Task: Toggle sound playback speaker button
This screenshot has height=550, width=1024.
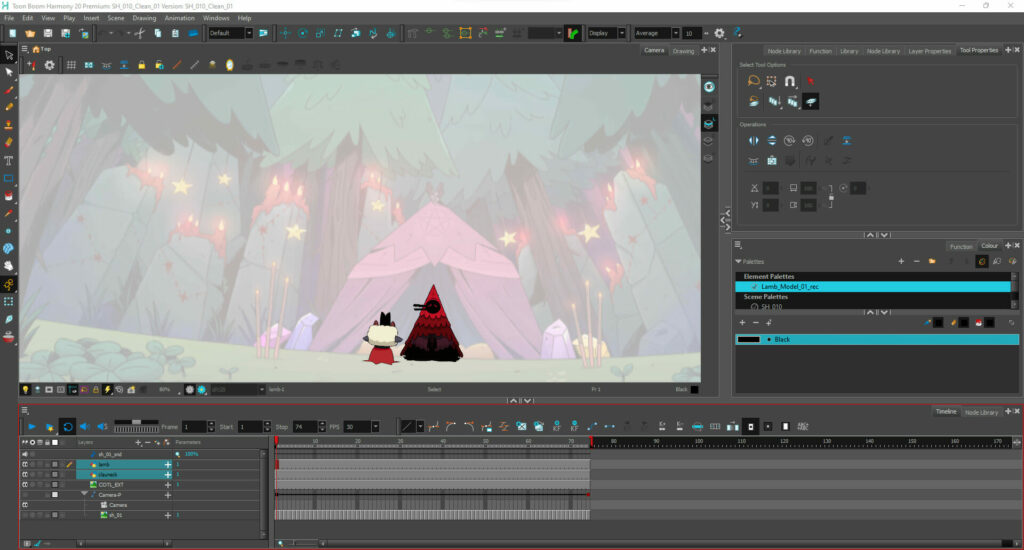Action: click(x=85, y=427)
